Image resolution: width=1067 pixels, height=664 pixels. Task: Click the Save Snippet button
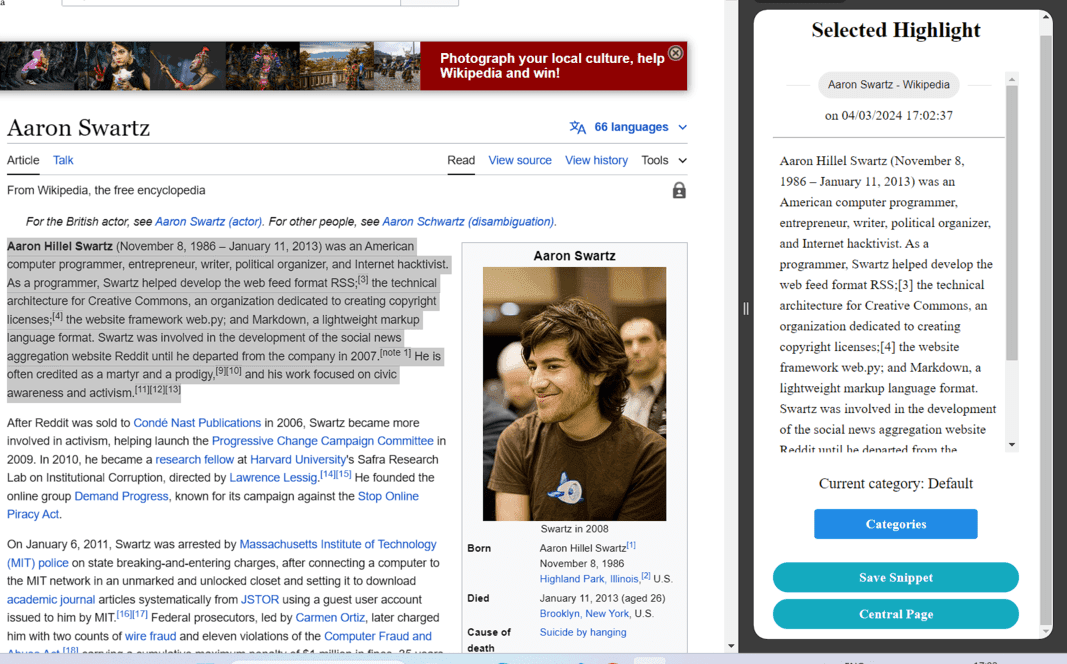(896, 578)
